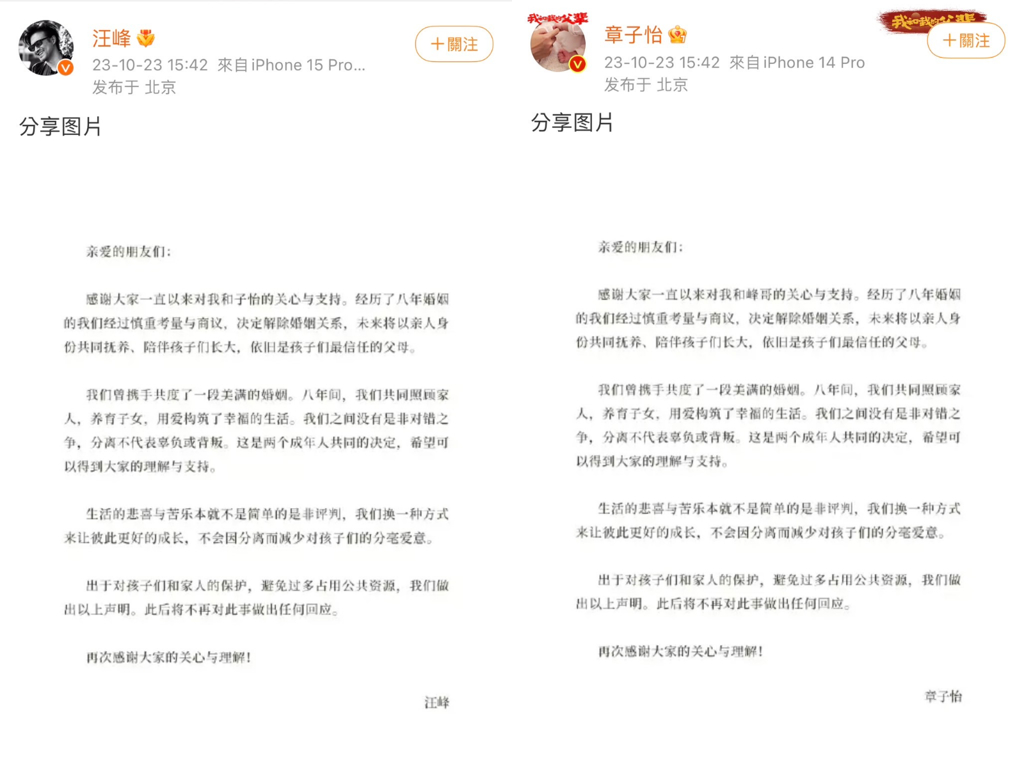Open the 汪峰 username link

[x=112, y=39]
